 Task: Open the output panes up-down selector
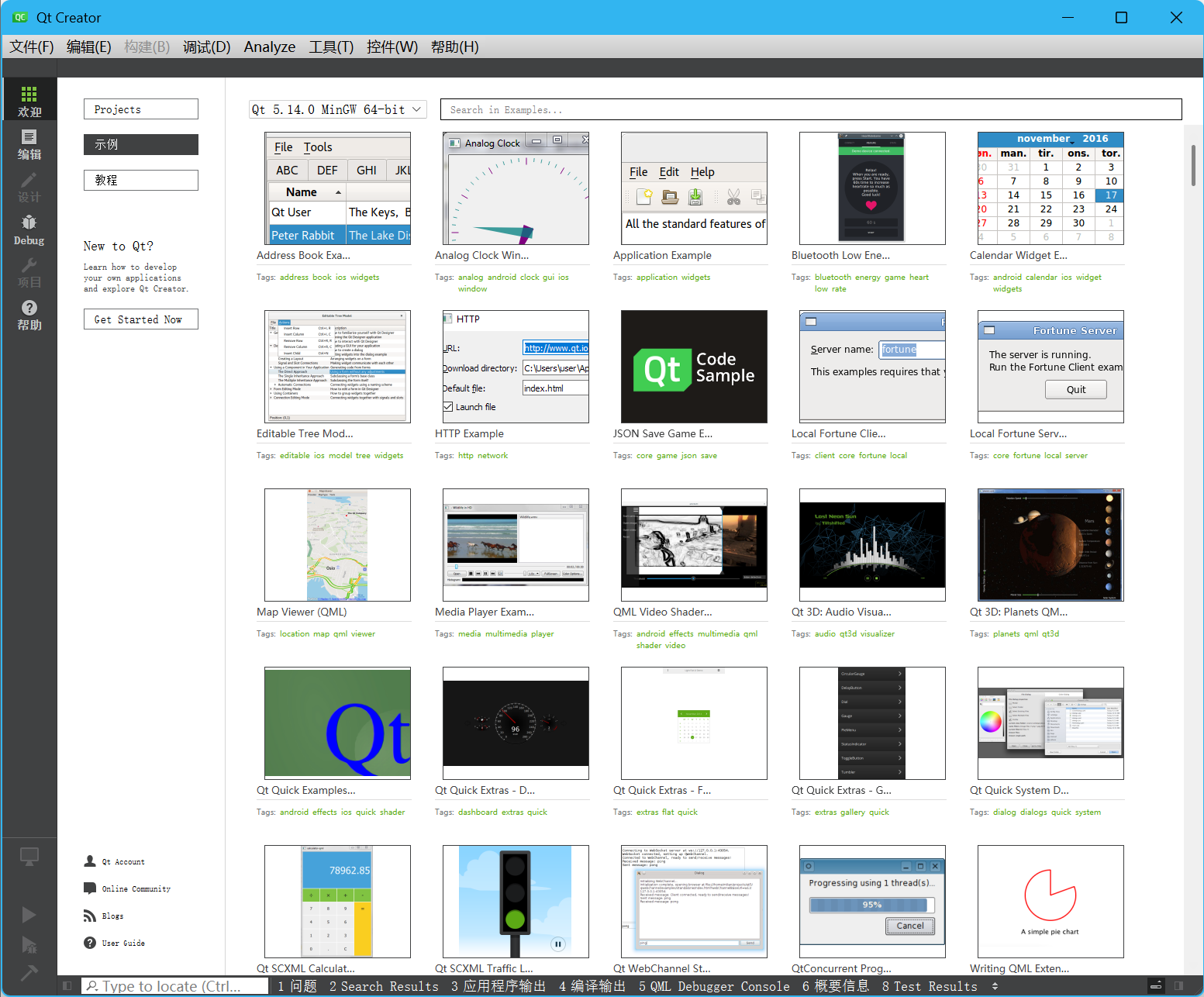995,986
